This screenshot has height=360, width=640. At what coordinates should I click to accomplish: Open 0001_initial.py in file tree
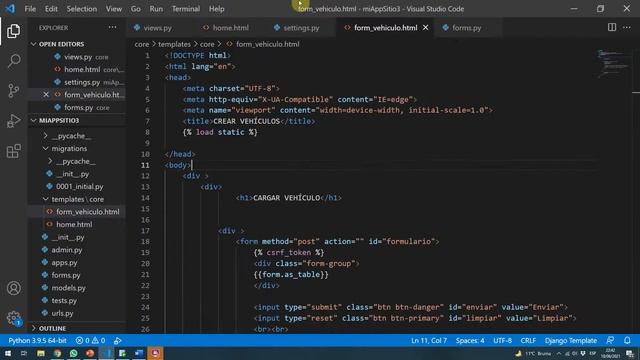pos(80,187)
